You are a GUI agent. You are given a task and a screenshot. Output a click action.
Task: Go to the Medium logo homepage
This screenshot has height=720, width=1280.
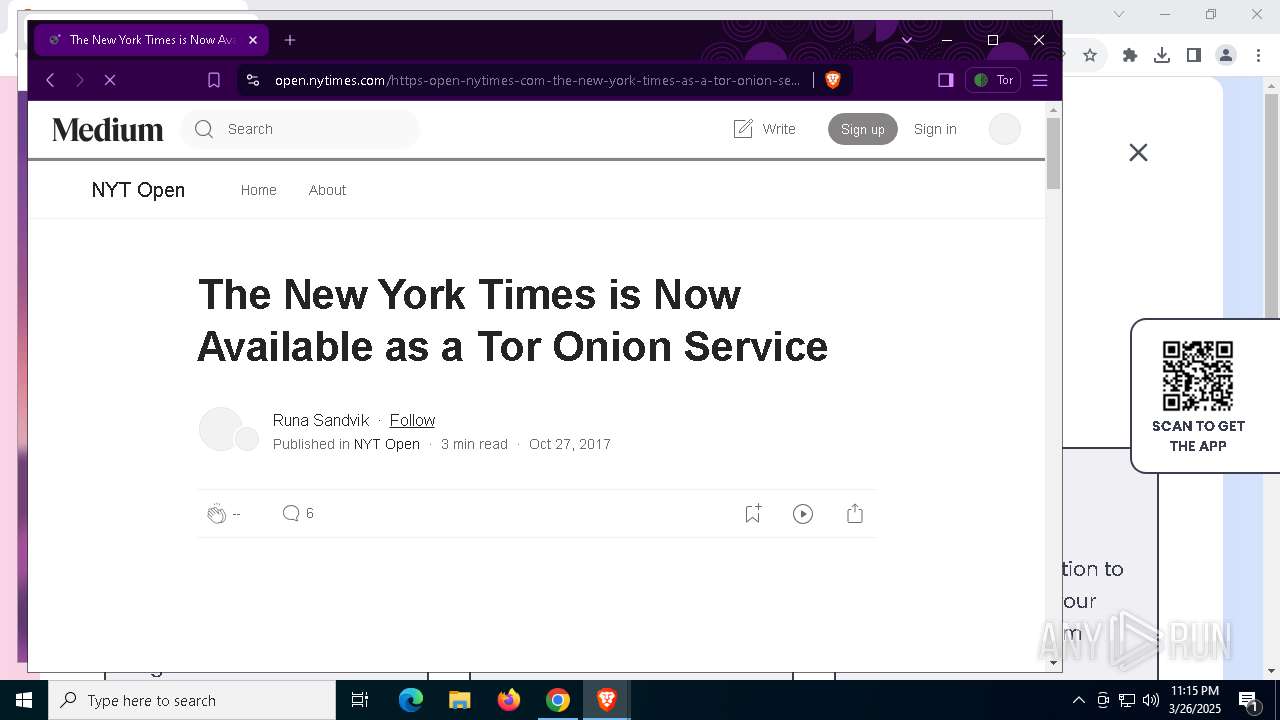pos(108,129)
